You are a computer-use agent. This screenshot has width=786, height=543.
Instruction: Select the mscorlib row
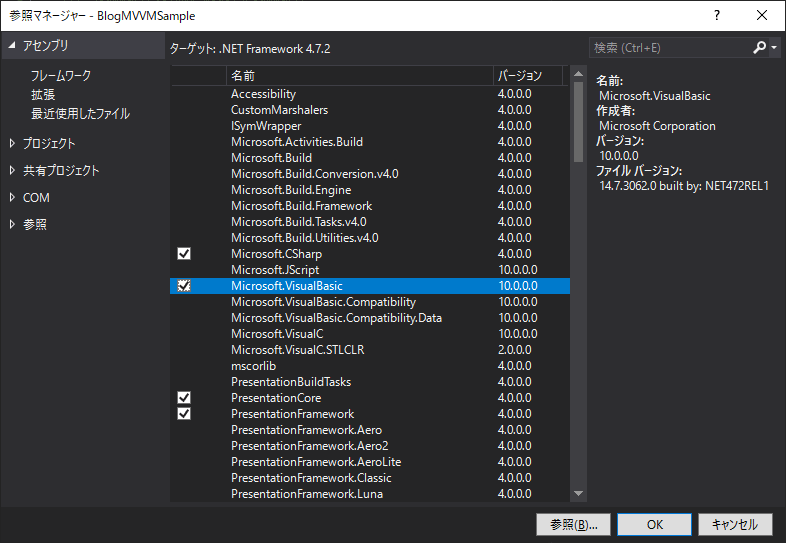tap(370, 366)
